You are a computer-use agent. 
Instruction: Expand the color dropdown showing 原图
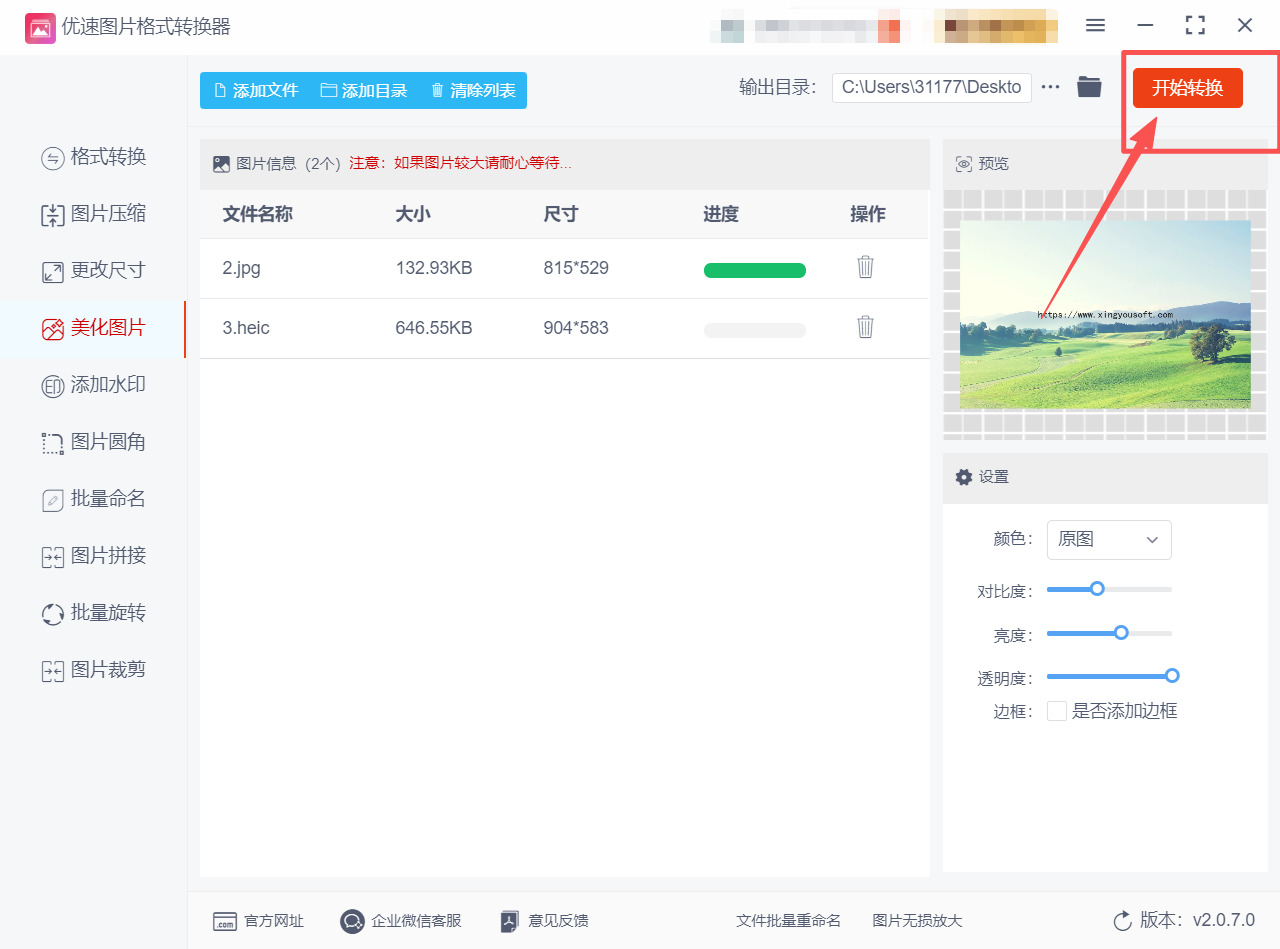[x=1108, y=540]
